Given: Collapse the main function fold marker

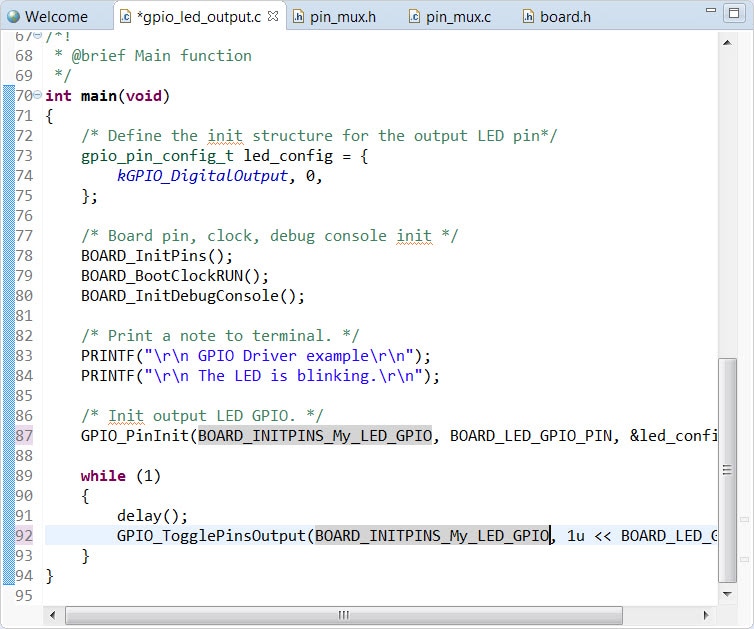Looking at the screenshot, I should [37, 96].
